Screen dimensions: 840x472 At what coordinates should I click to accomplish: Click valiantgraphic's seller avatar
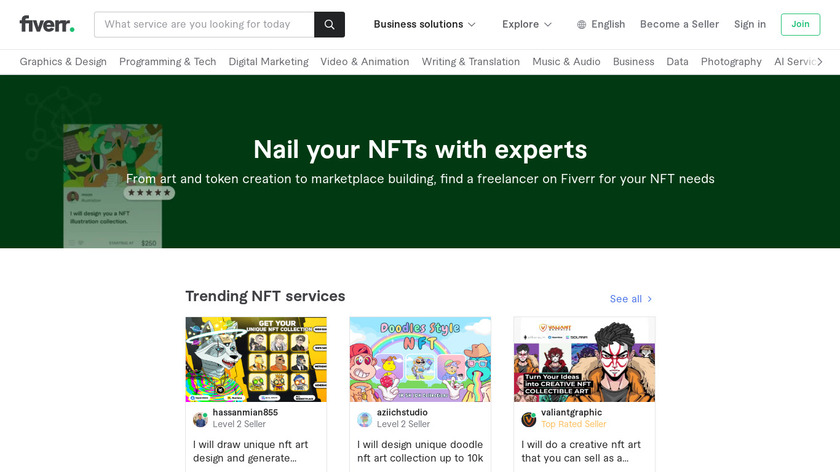pyautogui.click(x=529, y=419)
